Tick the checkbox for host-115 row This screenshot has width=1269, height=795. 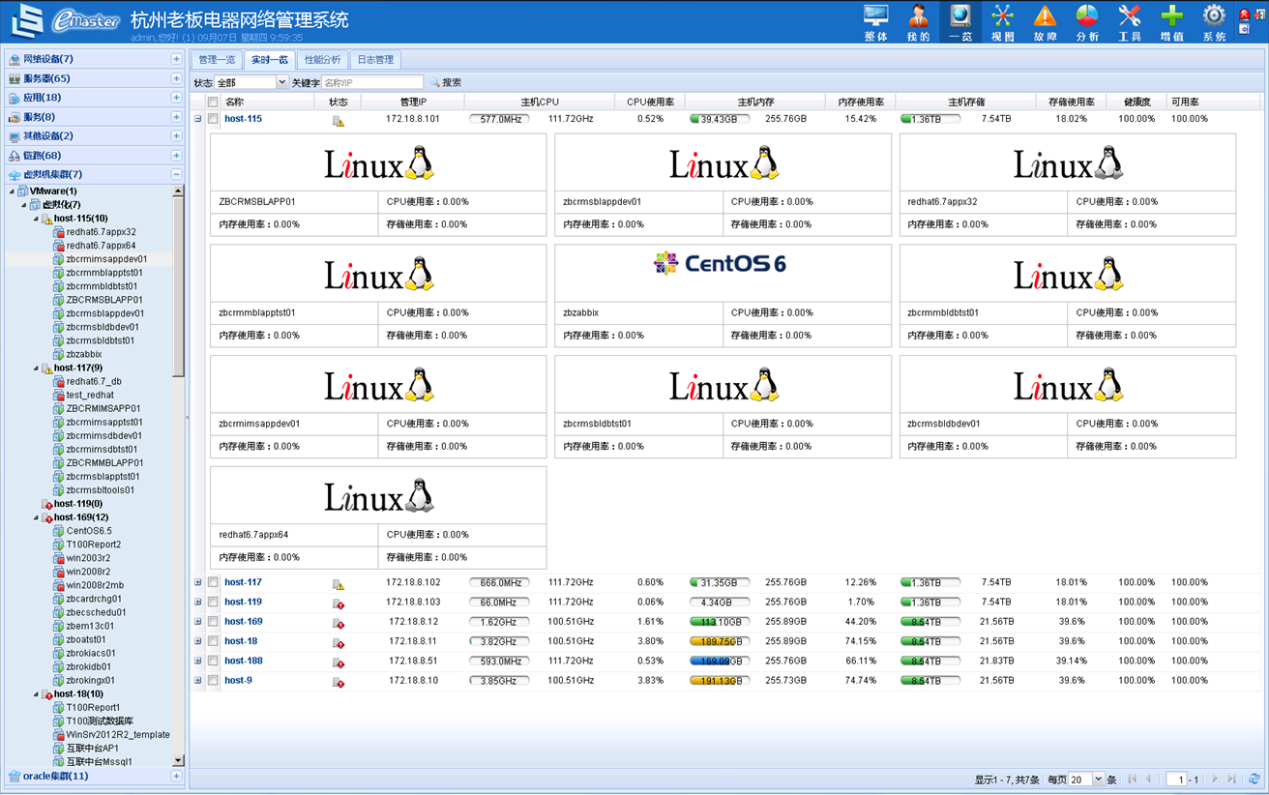pos(213,119)
